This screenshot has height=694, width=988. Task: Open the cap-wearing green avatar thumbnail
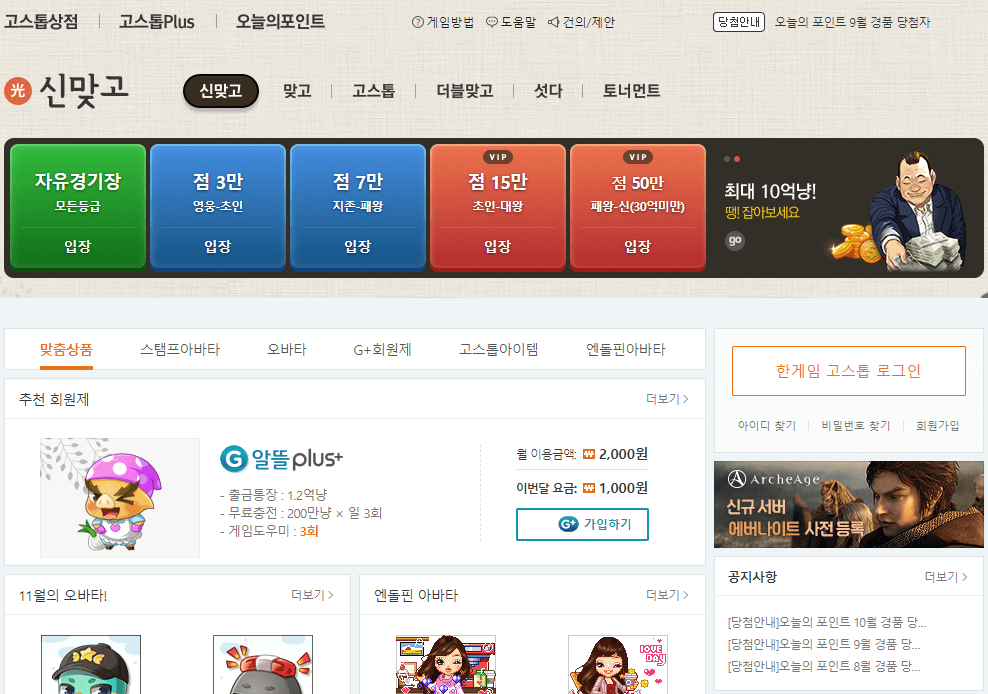(91, 664)
